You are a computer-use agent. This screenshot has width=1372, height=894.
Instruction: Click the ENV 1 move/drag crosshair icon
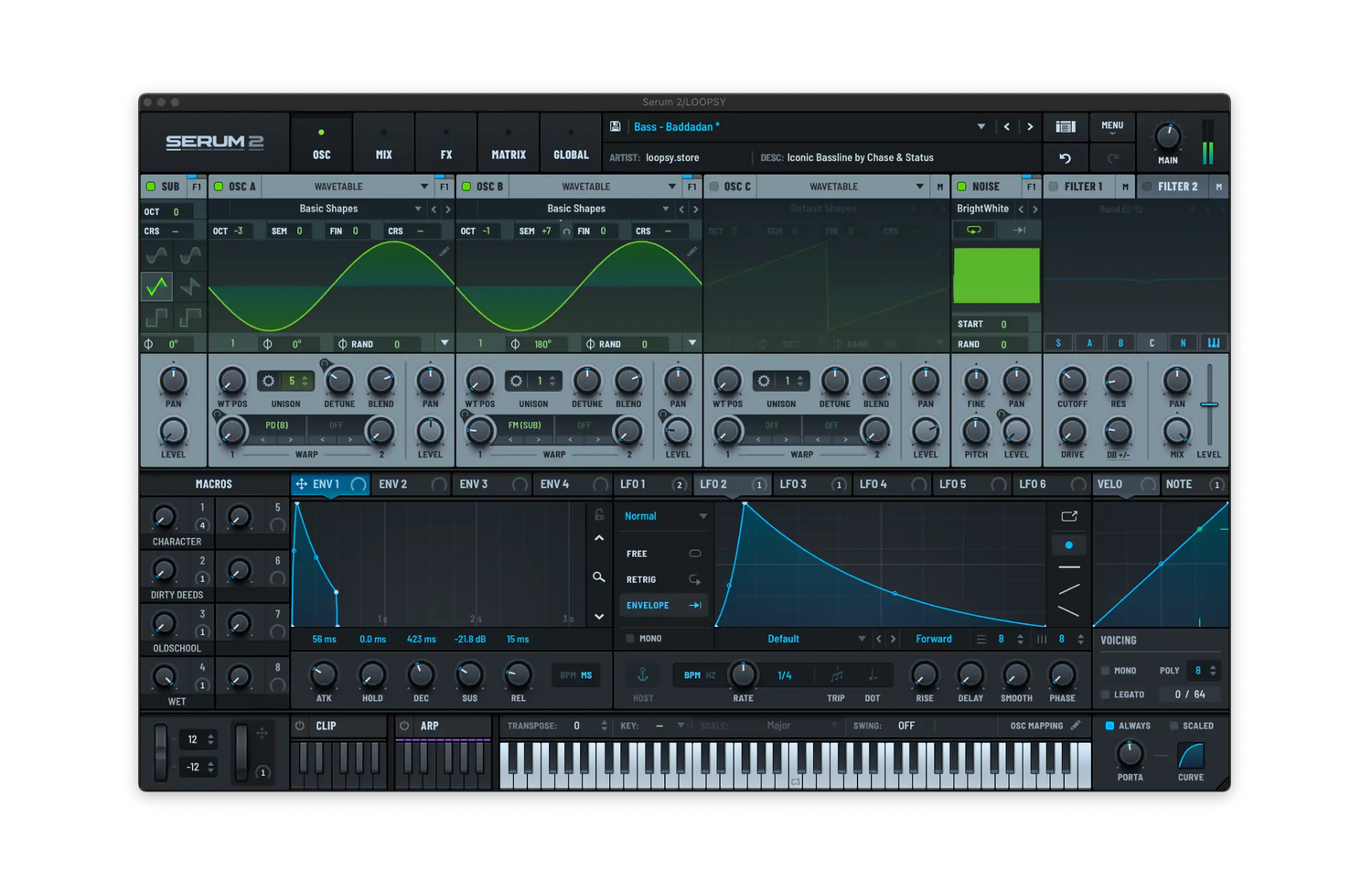(301, 484)
